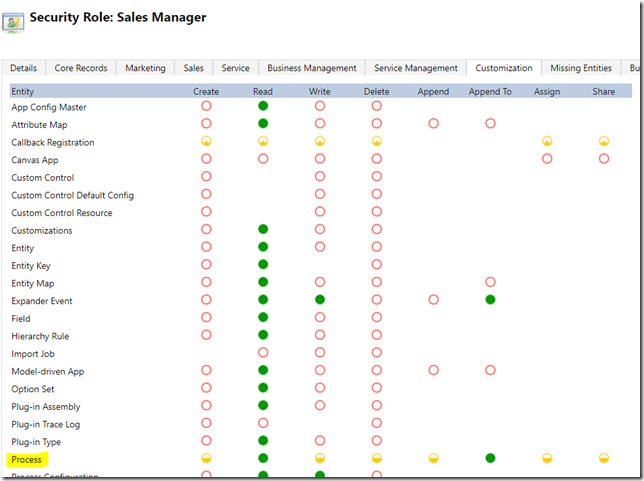Select the Customization tab
Screen dimensions: 644x481
pos(504,68)
